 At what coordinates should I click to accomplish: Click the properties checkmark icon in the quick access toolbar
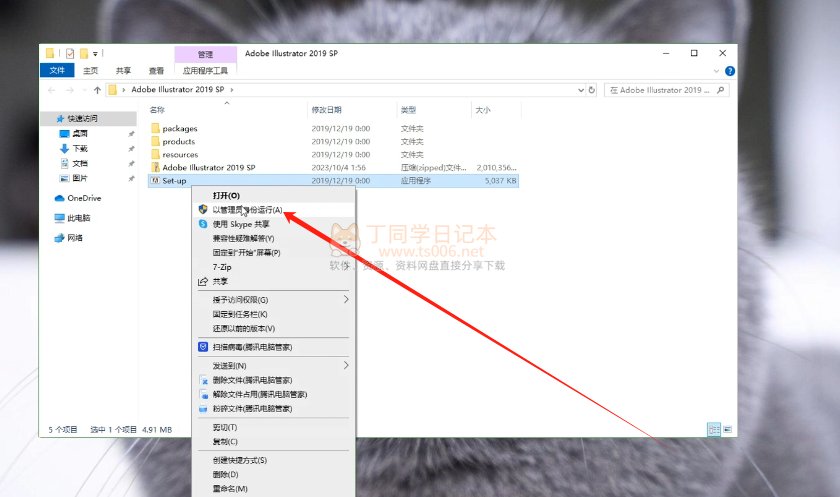[x=70, y=54]
